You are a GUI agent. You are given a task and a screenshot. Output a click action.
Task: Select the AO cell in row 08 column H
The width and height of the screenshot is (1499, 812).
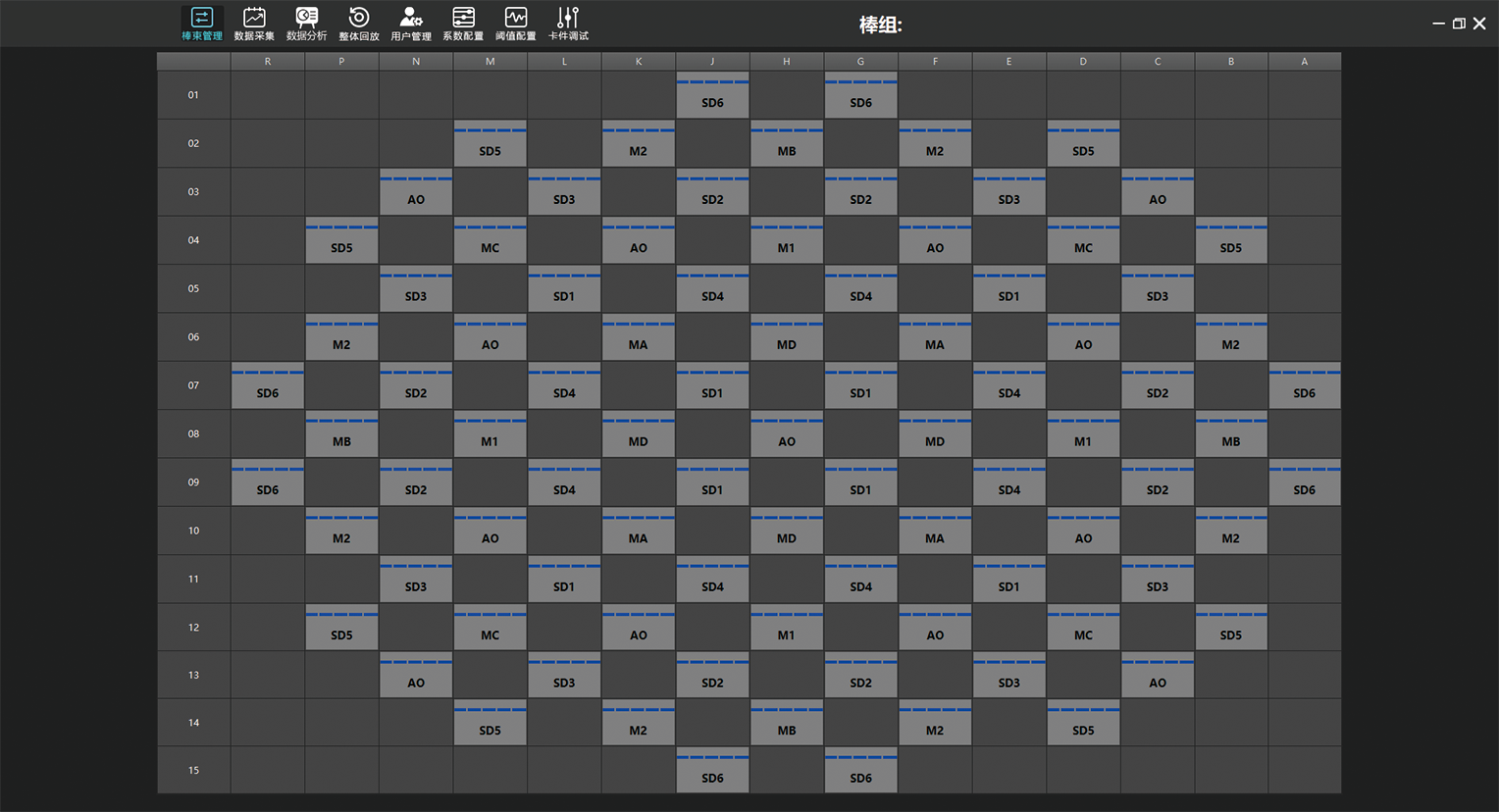point(787,433)
